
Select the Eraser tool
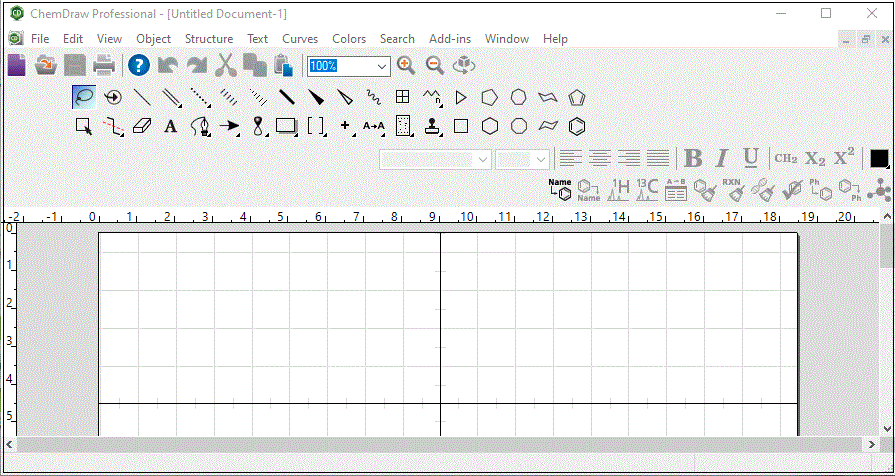[142, 126]
